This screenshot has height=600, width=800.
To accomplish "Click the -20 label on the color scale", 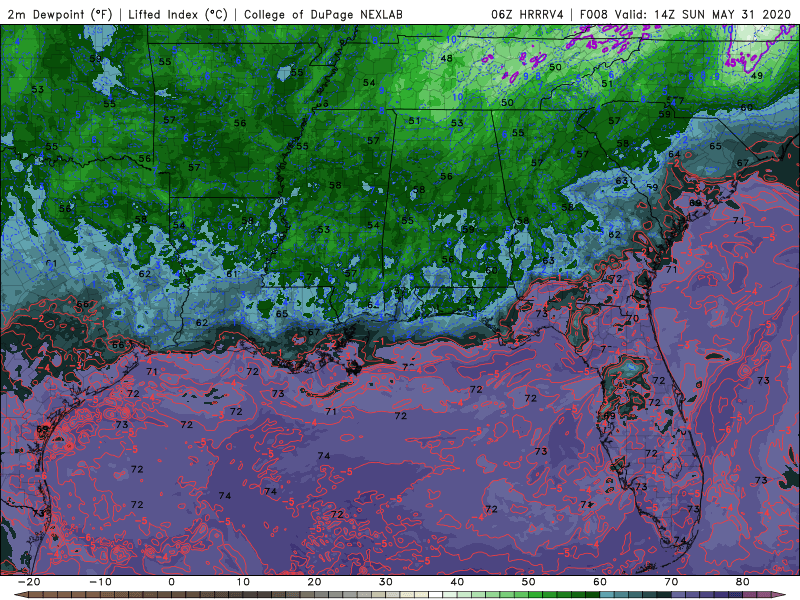I will tap(29, 582).
